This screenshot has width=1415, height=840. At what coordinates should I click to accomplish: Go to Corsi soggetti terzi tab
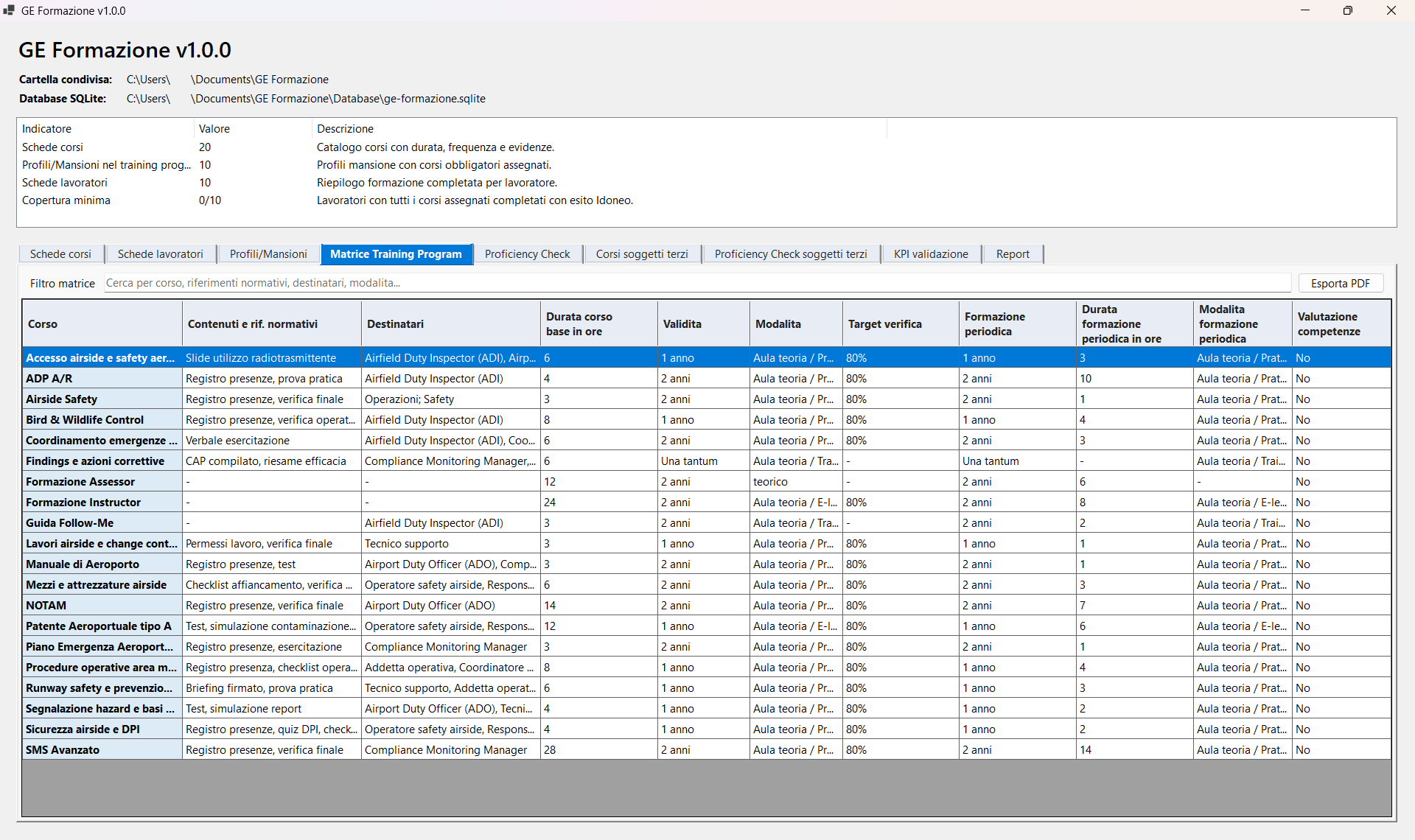coord(642,254)
